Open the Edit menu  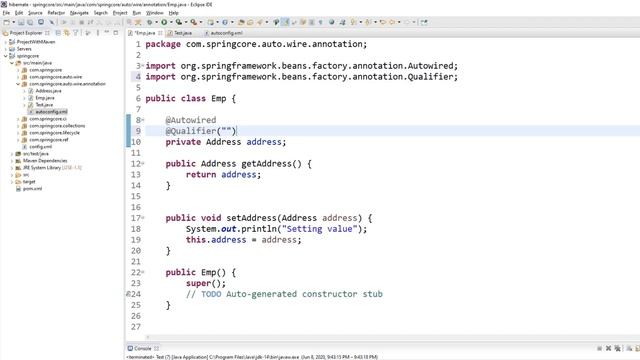click(x=19, y=13)
